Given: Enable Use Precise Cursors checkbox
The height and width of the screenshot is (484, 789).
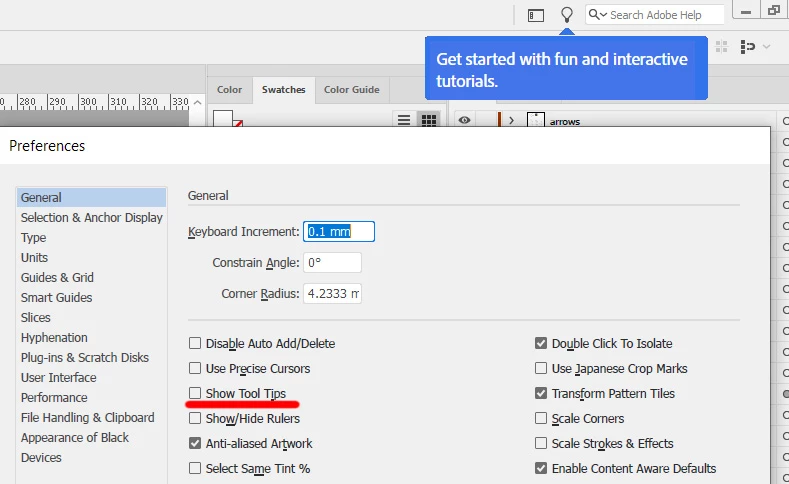Looking at the screenshot, I should (195, 368).
